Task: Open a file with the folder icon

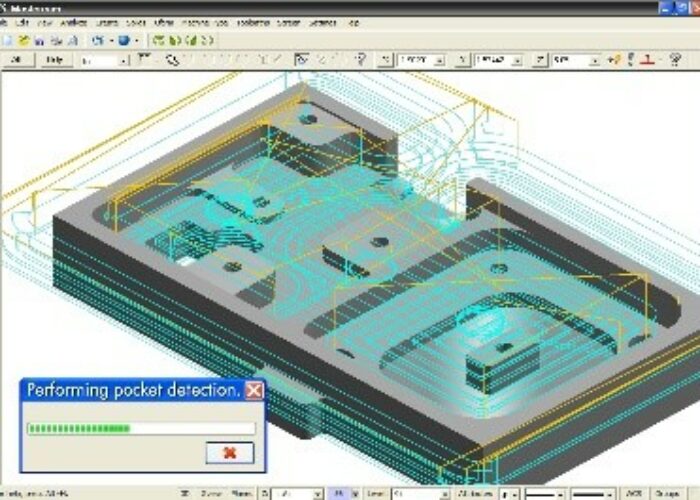Action: point(23,41)
